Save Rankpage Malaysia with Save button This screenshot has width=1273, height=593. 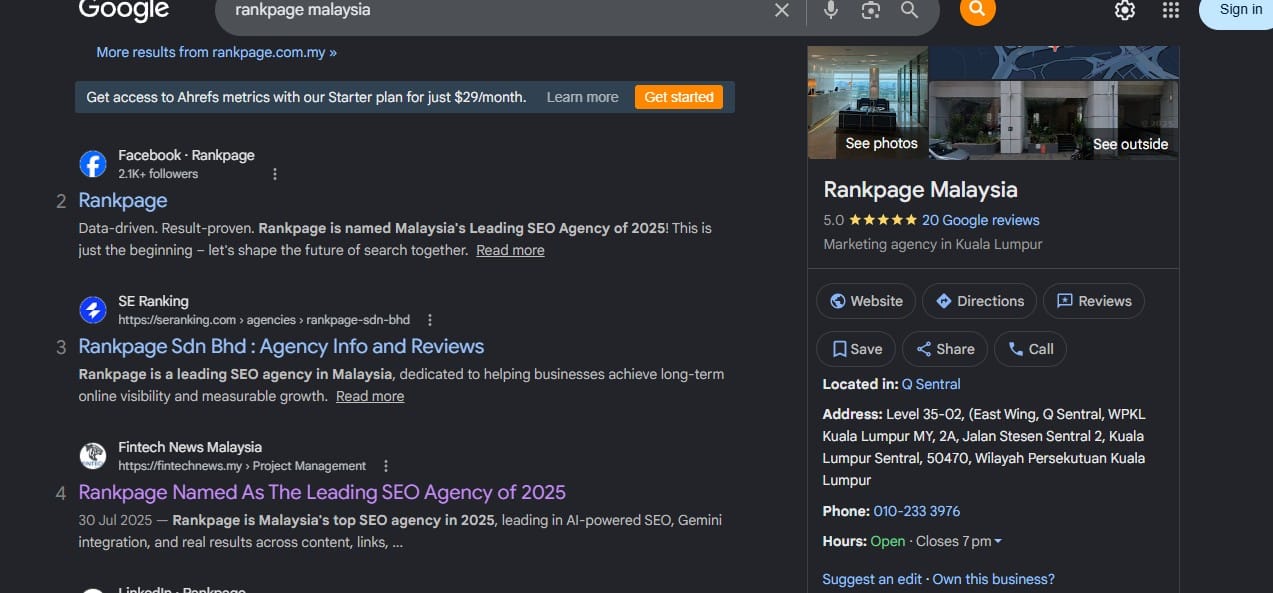point(856,349)
